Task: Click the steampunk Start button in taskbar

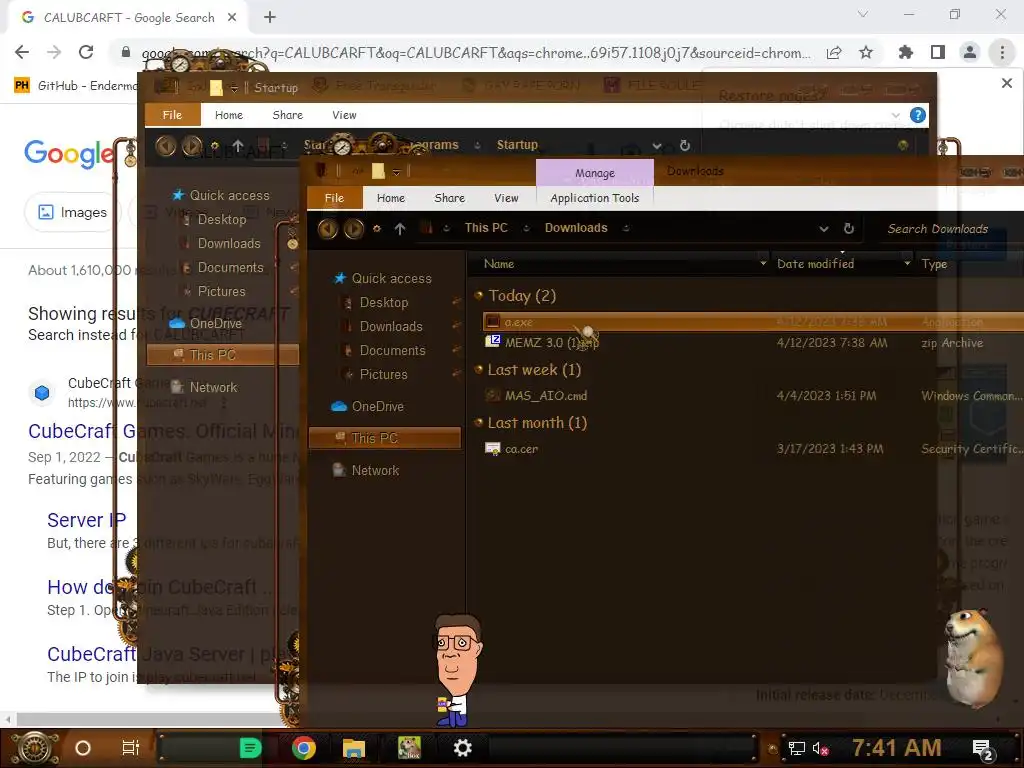Action: pos(35,748)
